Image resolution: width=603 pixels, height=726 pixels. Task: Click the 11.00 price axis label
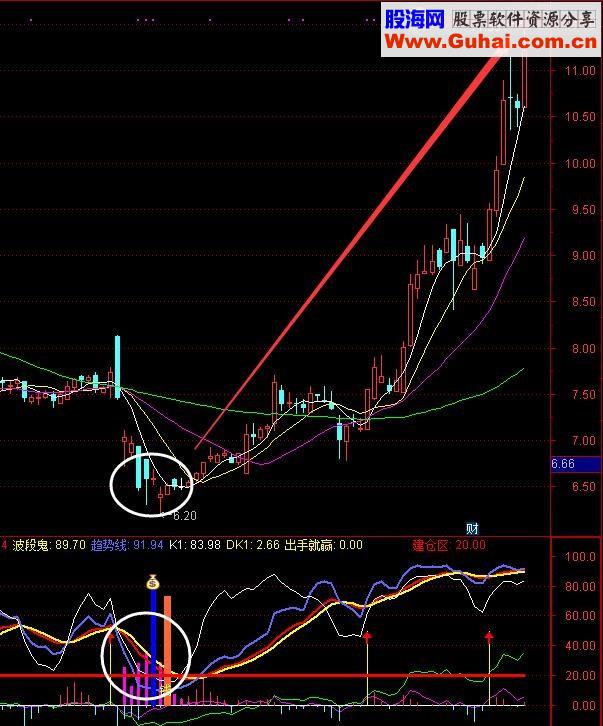pos(579,71)
